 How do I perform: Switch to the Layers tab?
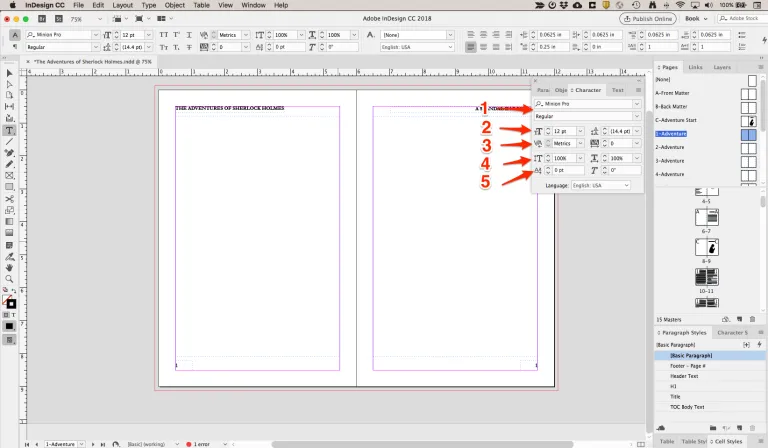tap(722, 67)
